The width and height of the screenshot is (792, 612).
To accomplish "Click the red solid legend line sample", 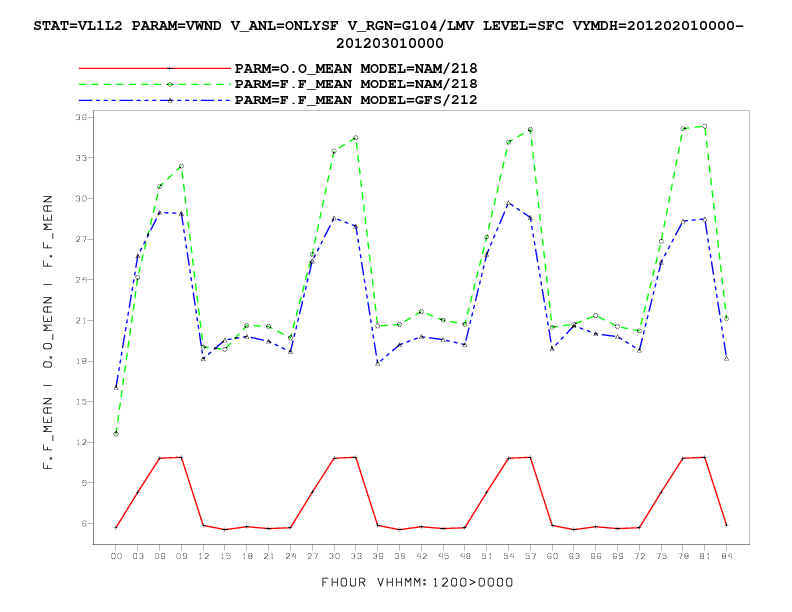I will tap(155, 68).
